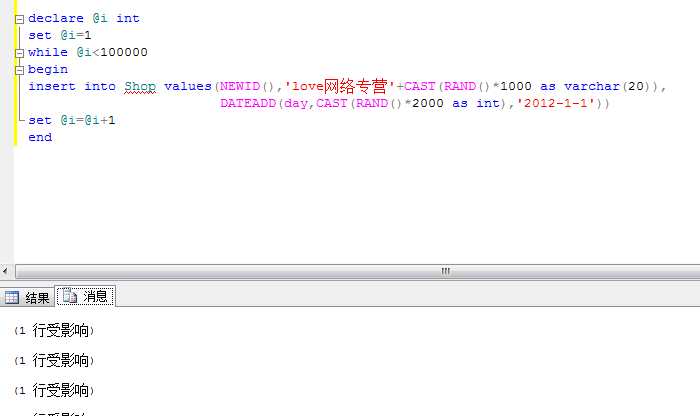
Task: Click the CAST after the love string
Action: (x=419, y=86)
